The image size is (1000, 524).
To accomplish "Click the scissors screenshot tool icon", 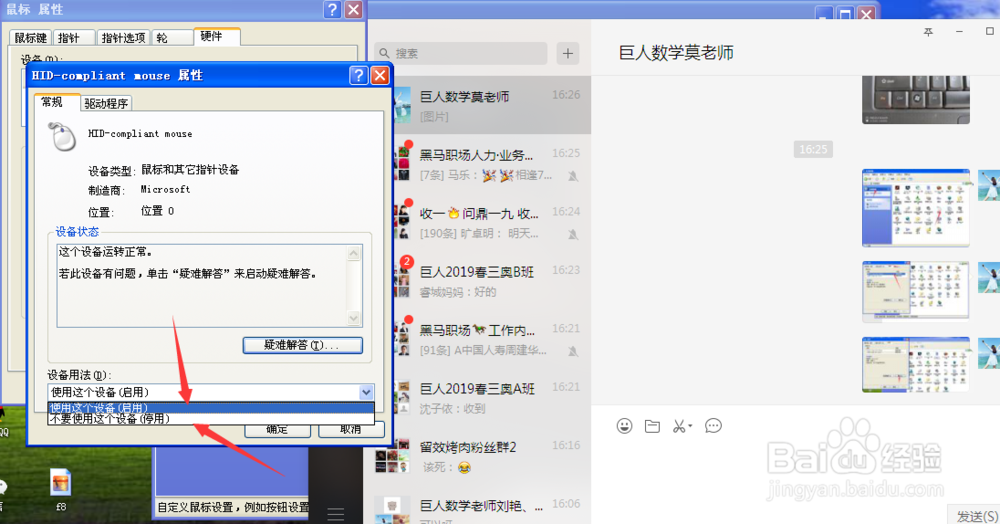I will click(x=680, y=426).
